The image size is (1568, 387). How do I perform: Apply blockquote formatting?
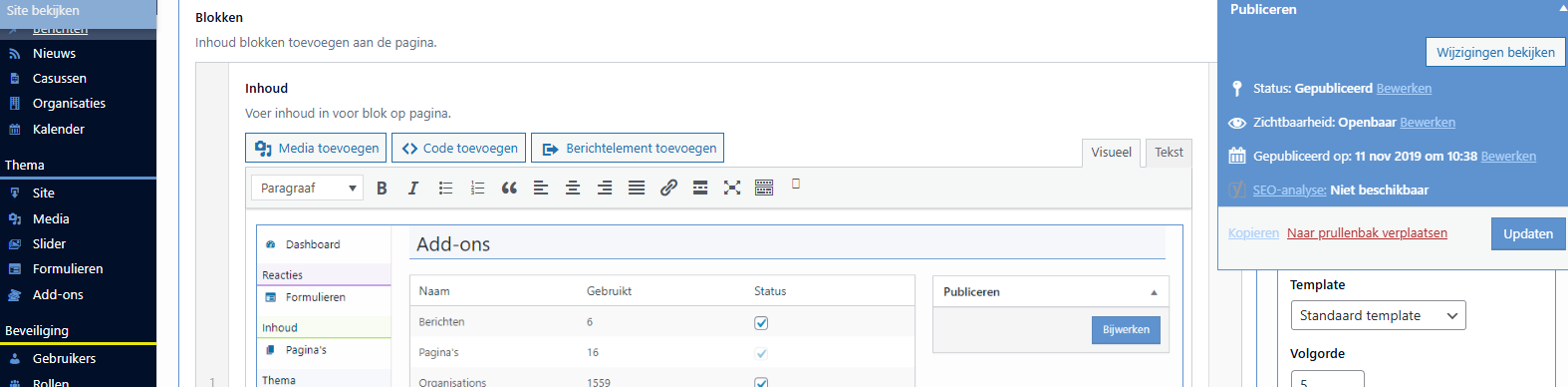click(x=509, y=188)
